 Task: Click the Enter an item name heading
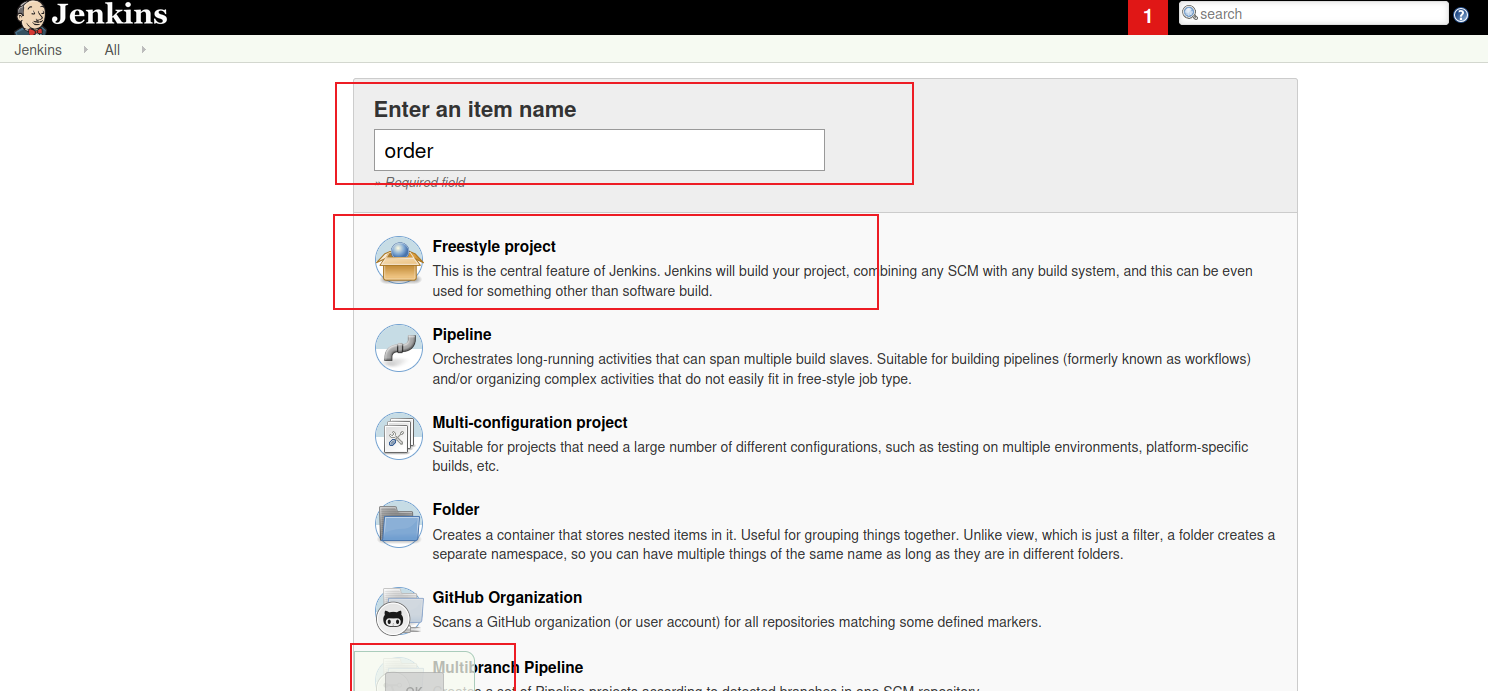point(475,110)
